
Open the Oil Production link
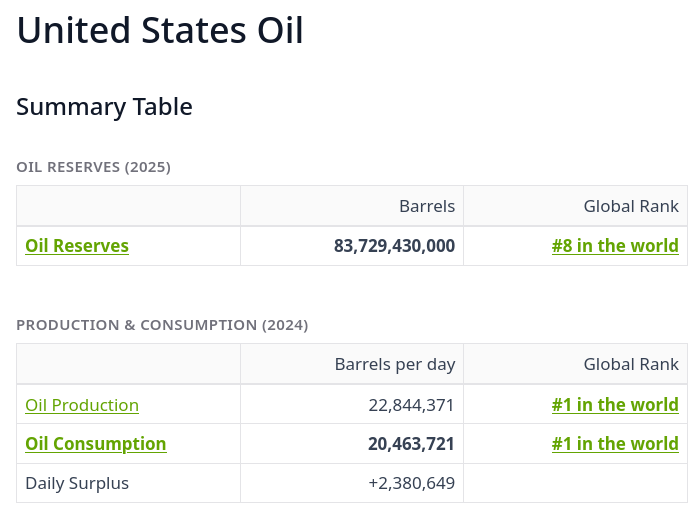(x=82, y=405)
